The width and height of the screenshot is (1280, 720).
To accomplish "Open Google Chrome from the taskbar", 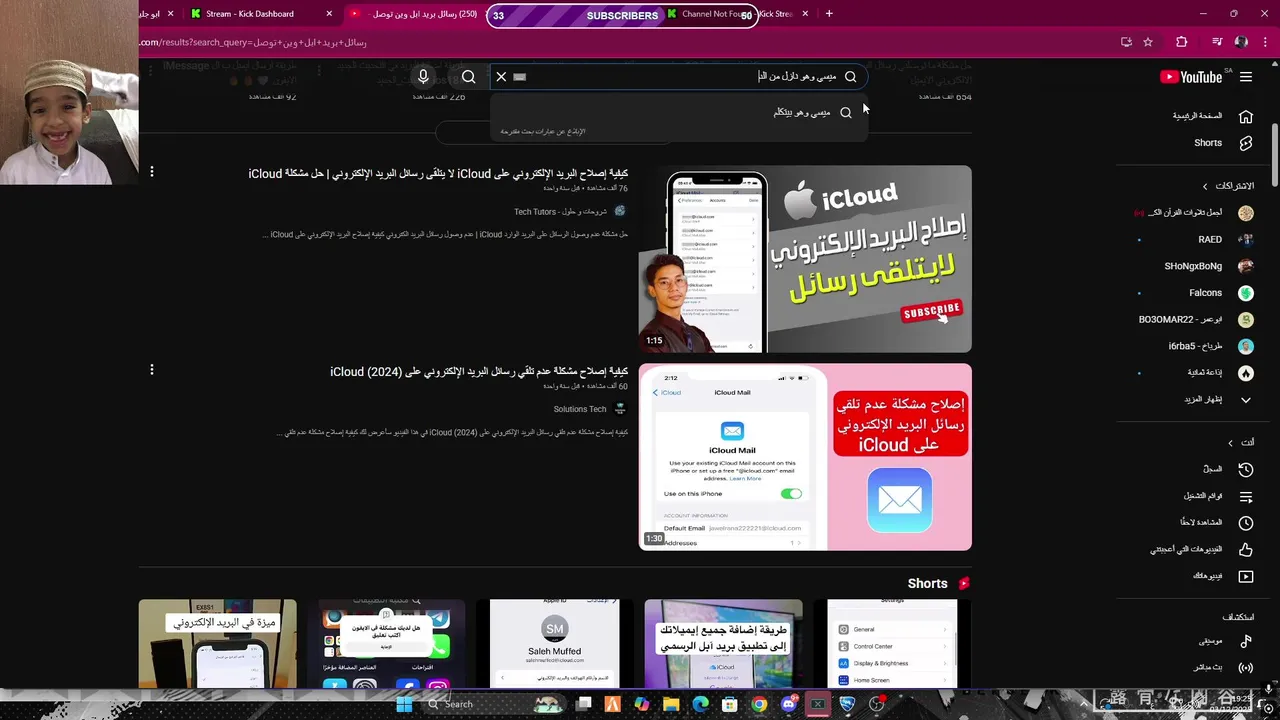I will pyautogui.click(x=759, y=704).
